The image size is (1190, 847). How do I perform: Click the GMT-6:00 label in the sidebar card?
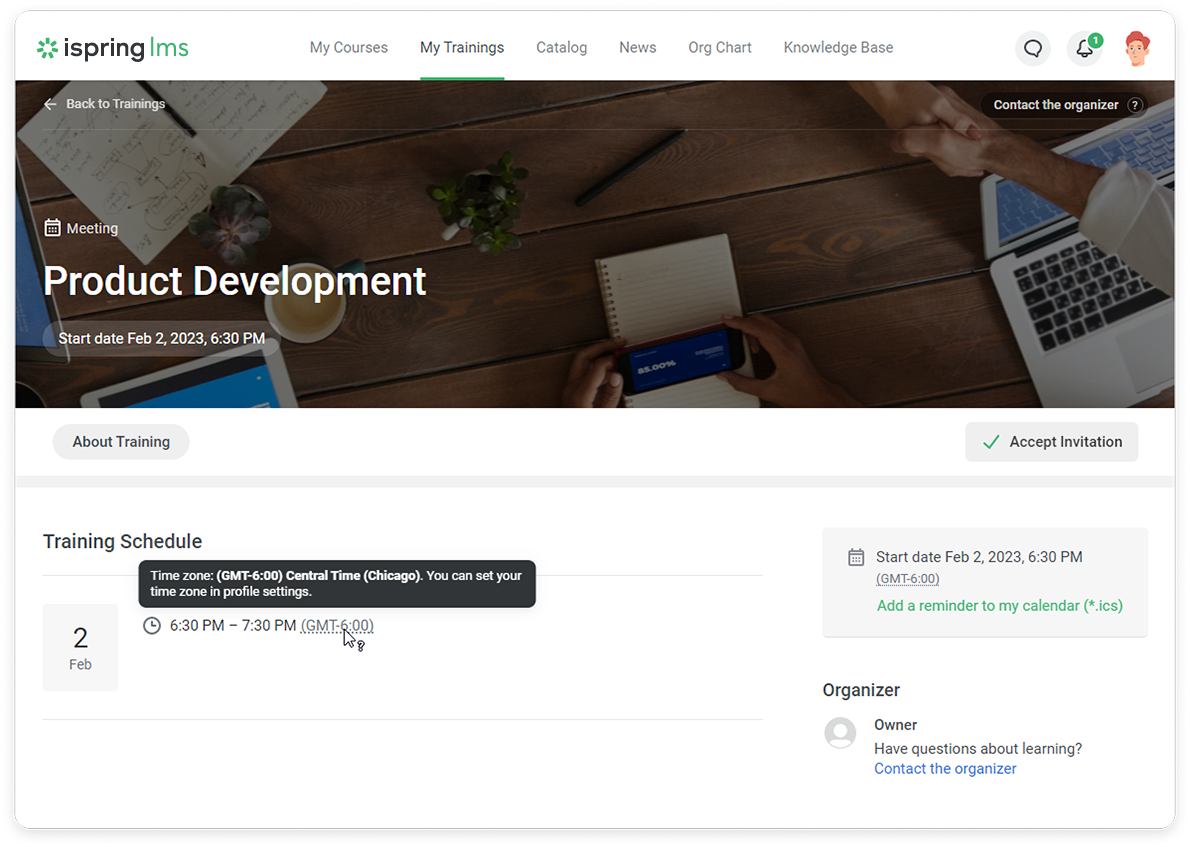click(907, 579)
